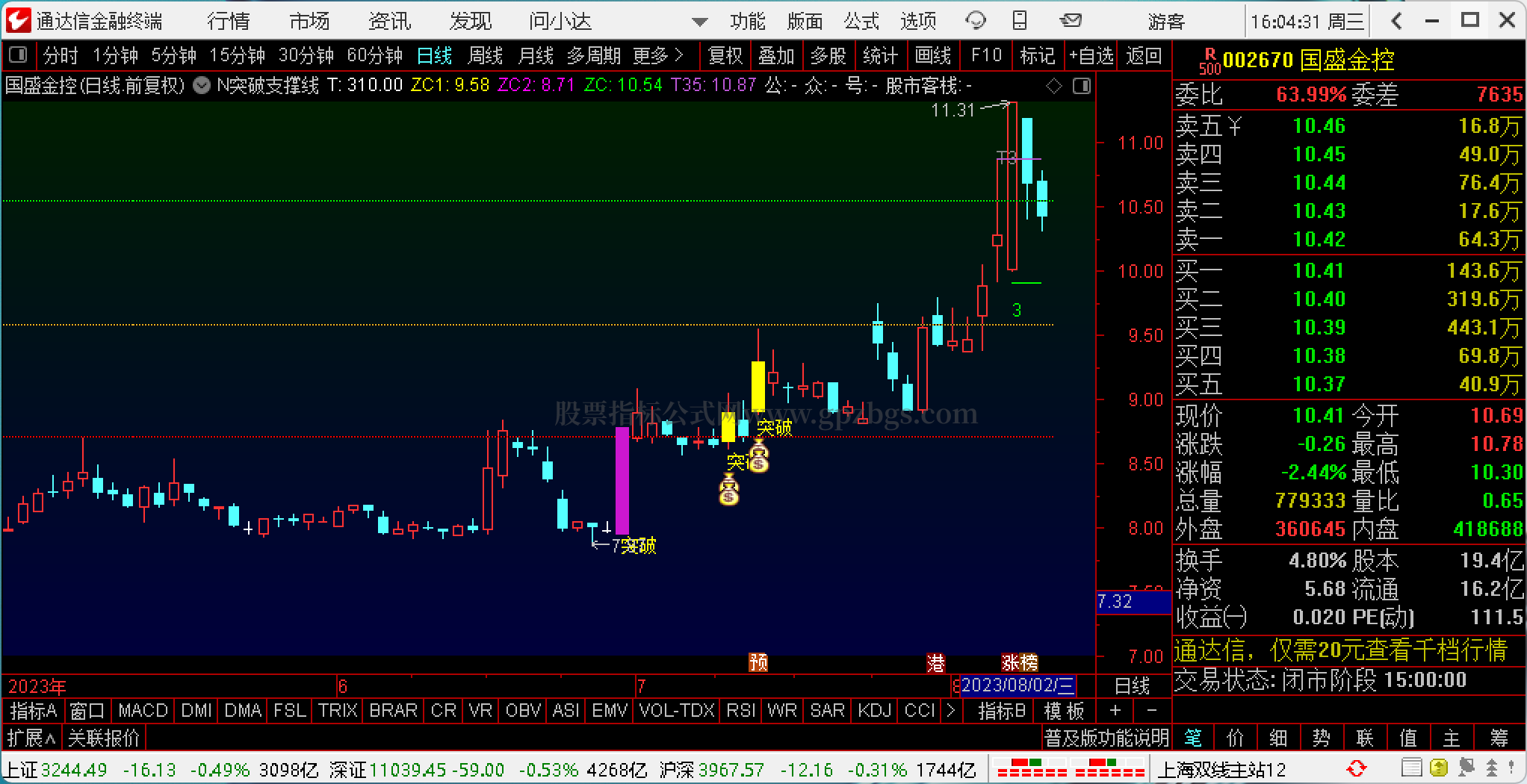Screen dimensions: 1527x784
Task: Expand more indicators arrow after CCI
Action: click(951, 711)
